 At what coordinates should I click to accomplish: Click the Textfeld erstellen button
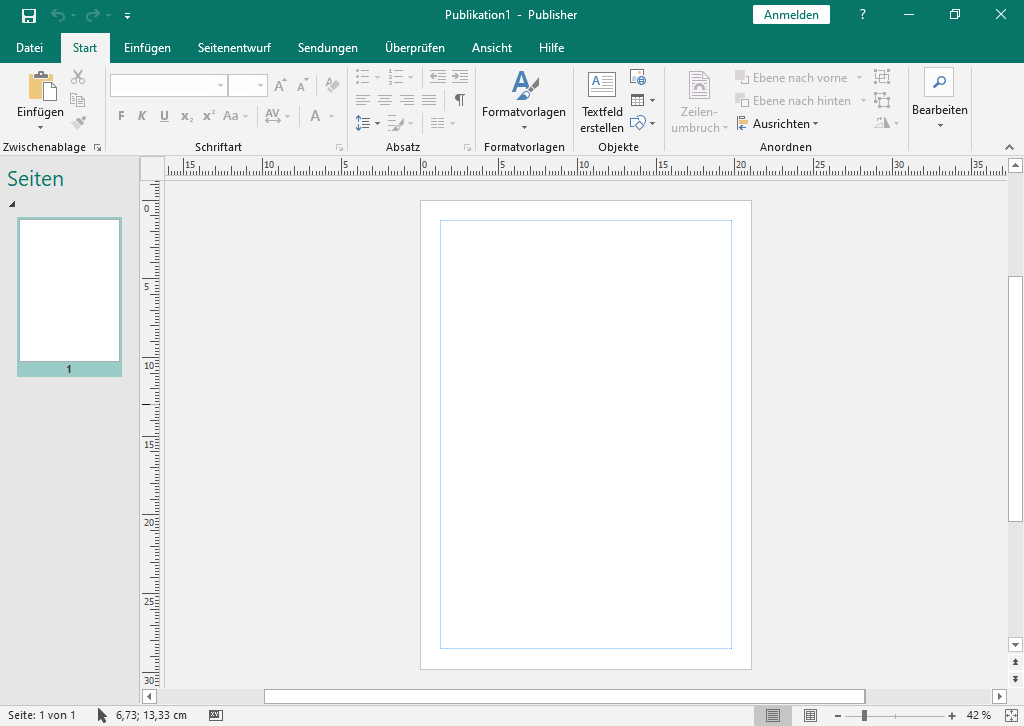click(601, 102)
